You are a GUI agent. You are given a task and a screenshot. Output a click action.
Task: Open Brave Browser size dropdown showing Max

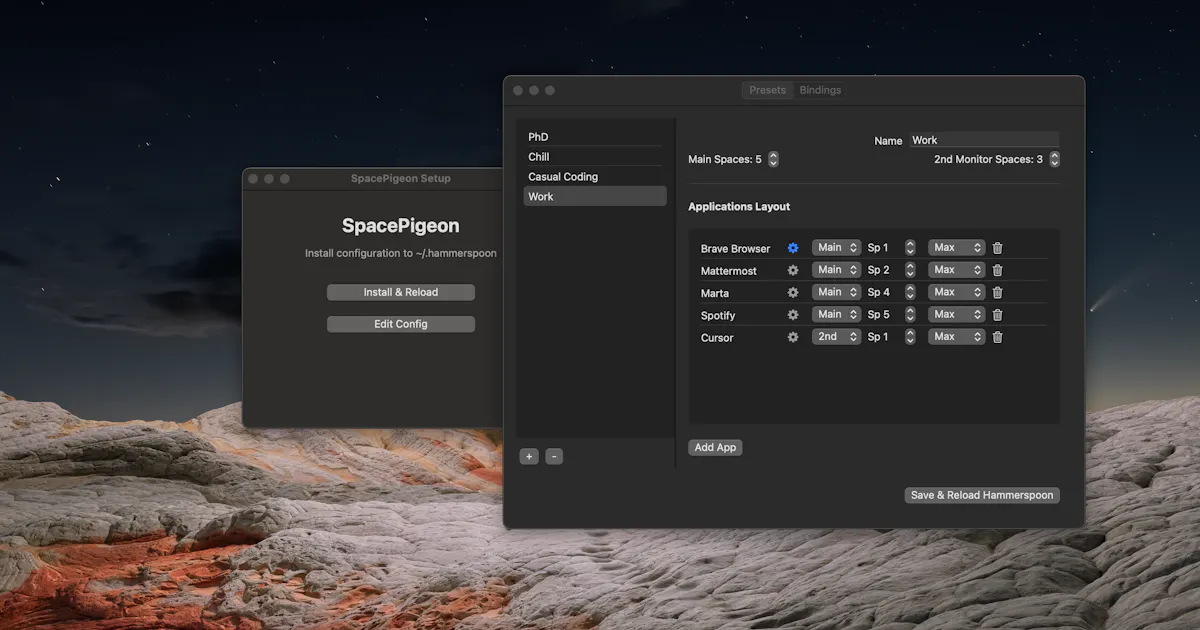point(957,247)
